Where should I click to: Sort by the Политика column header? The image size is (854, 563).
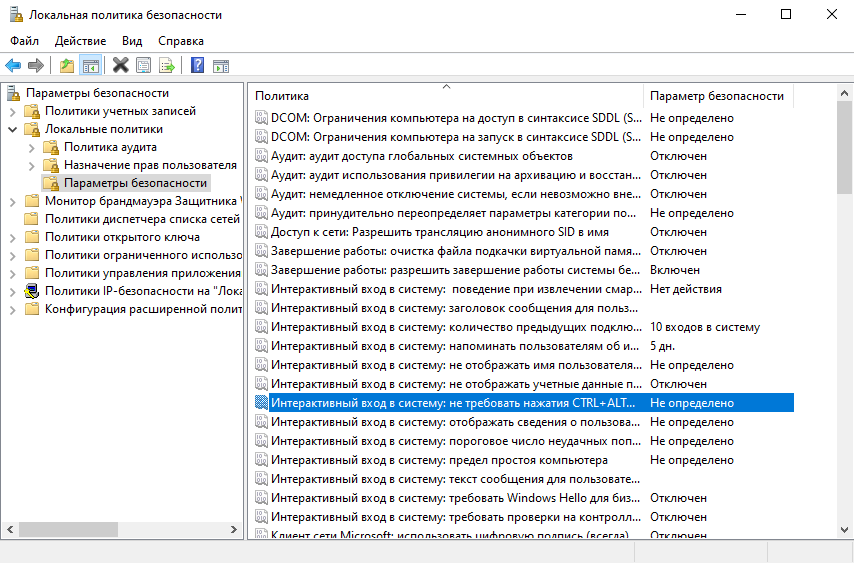(445, 95)
